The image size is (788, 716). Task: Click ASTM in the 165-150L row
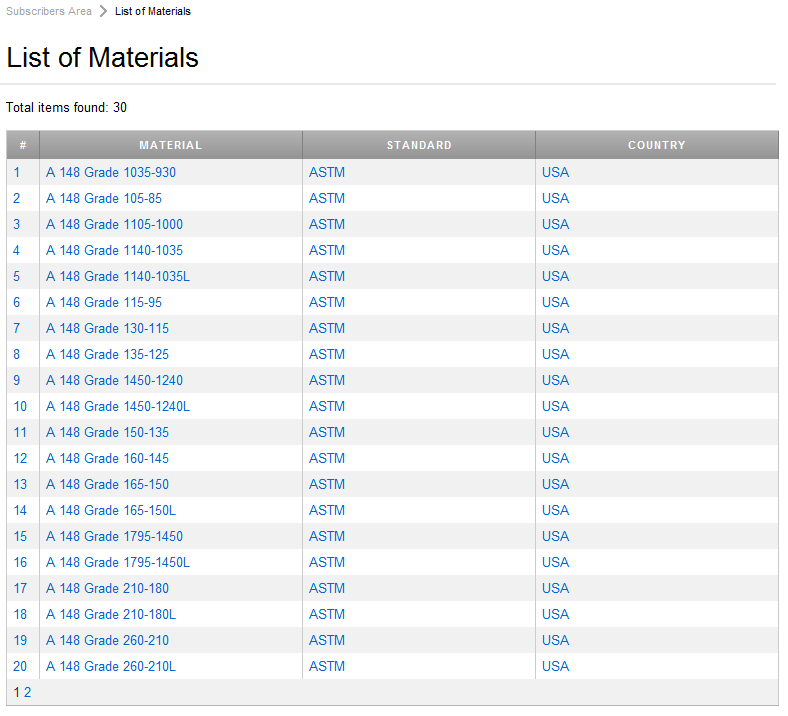tap(327, 510)
